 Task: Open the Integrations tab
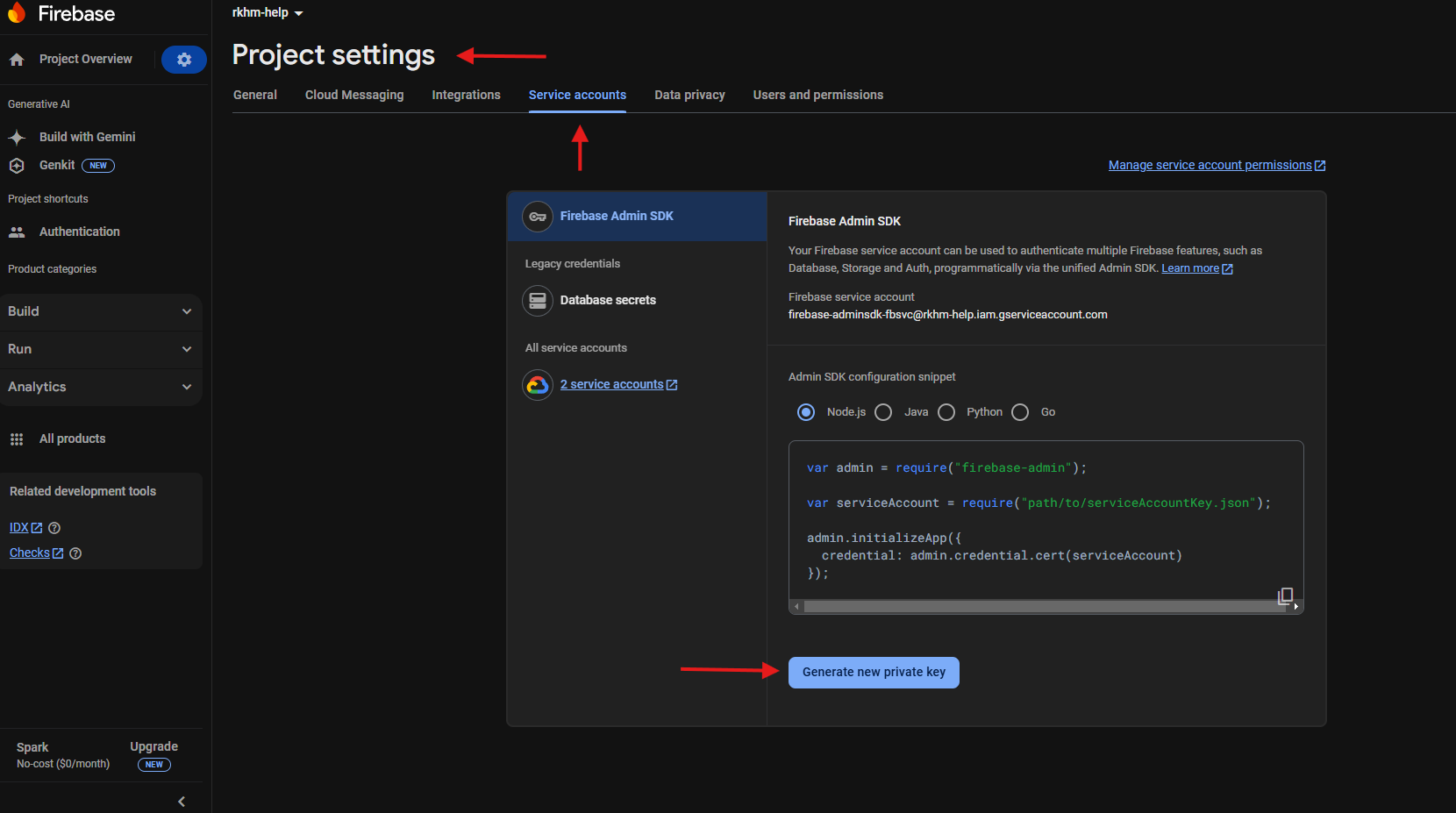coord(466,95)
